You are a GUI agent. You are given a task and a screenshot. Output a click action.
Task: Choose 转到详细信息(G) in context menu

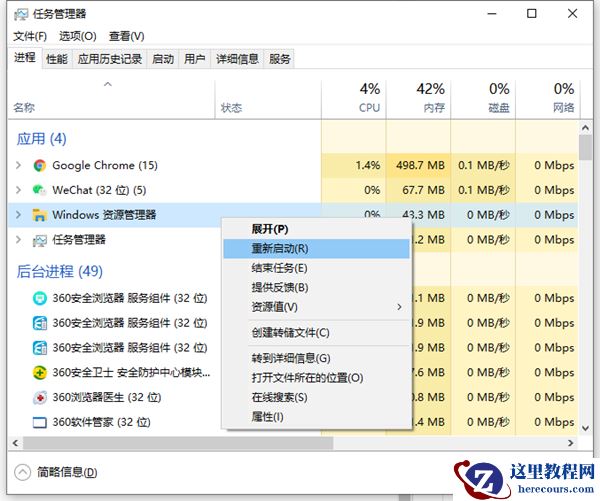[316, 358]
